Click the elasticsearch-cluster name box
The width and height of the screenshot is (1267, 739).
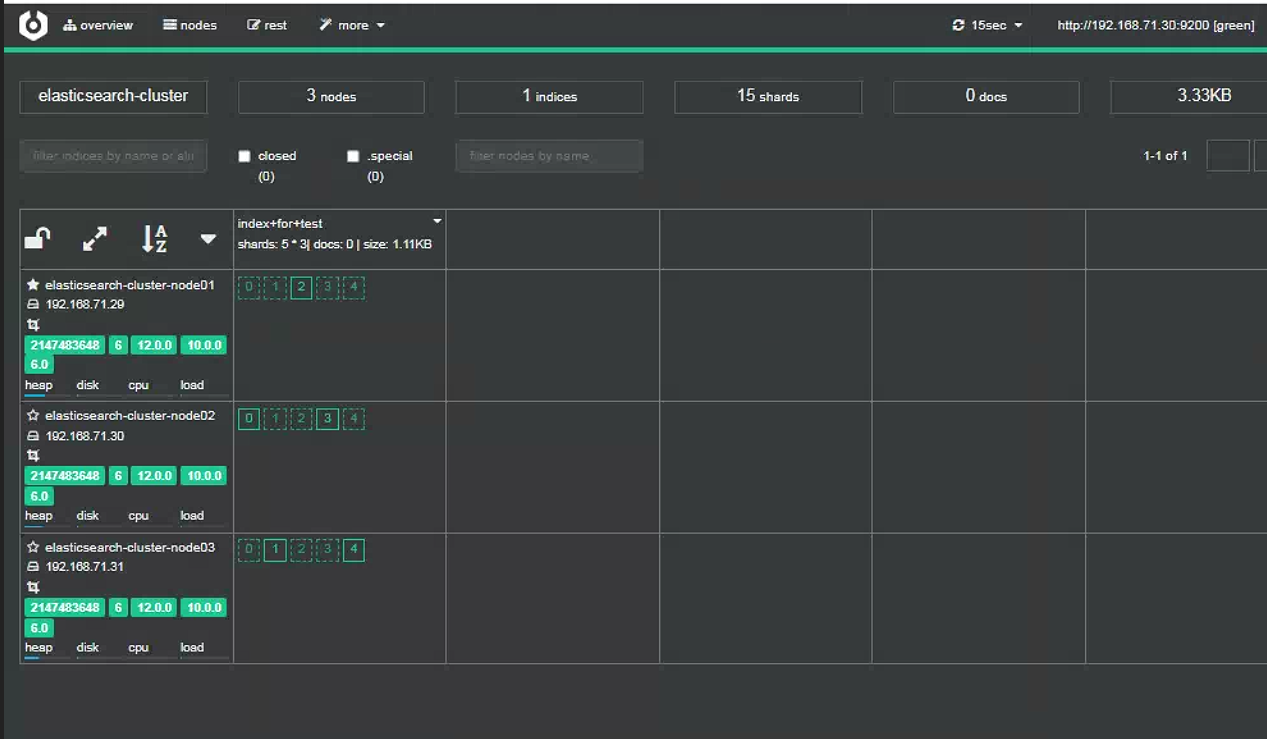tap(113, 96)
